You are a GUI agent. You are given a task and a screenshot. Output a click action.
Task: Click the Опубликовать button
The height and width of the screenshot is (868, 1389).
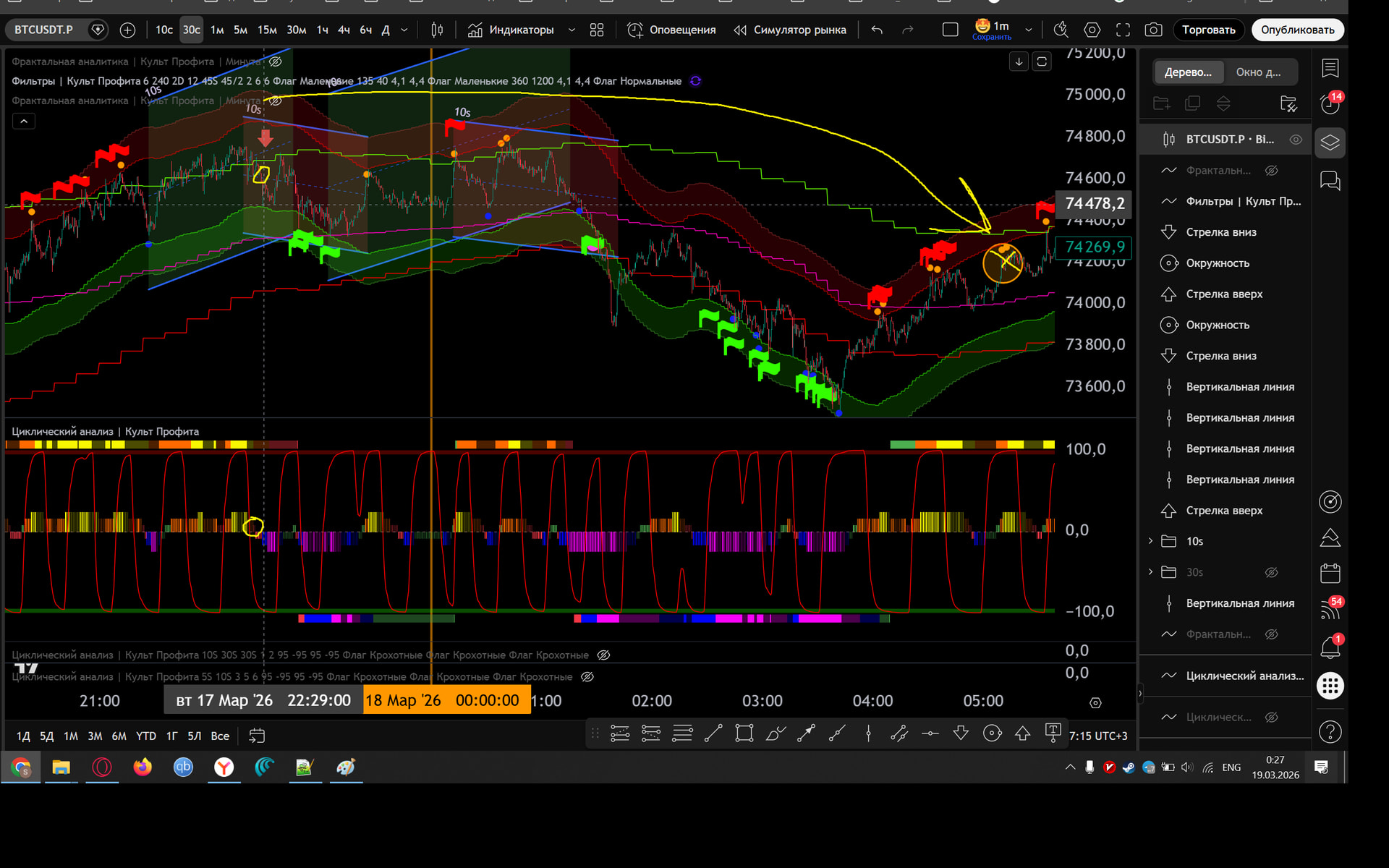pos(1297,30)
